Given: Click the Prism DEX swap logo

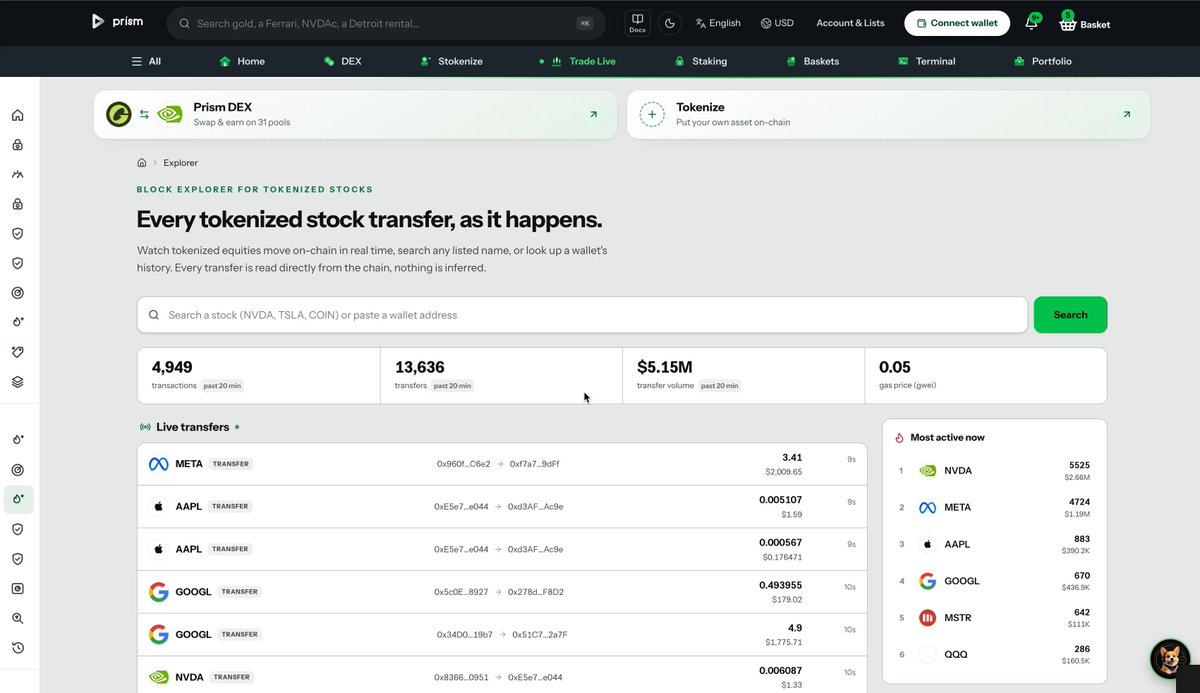Looking at the screenshot, I should pos(145,114).
